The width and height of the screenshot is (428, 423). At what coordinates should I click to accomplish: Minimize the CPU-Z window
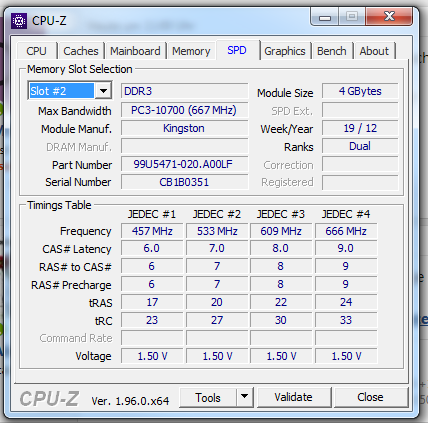coord(325,16)
